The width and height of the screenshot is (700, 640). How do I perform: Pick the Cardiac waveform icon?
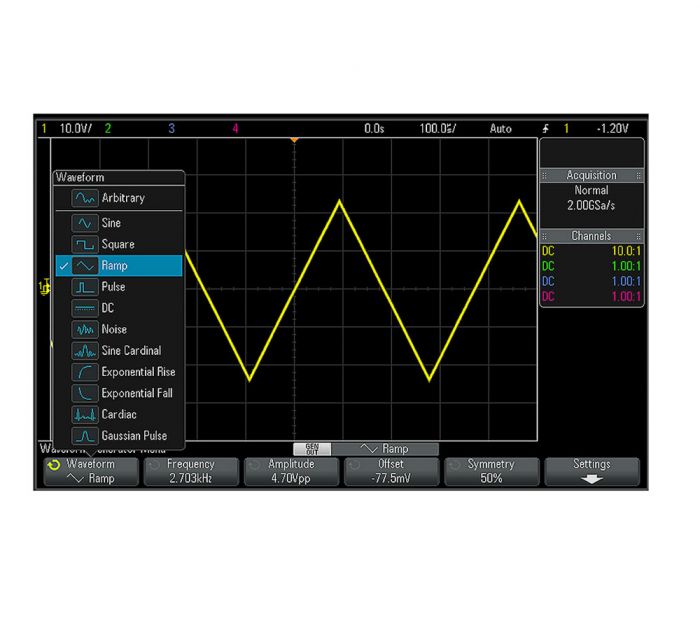click(84, 414)
